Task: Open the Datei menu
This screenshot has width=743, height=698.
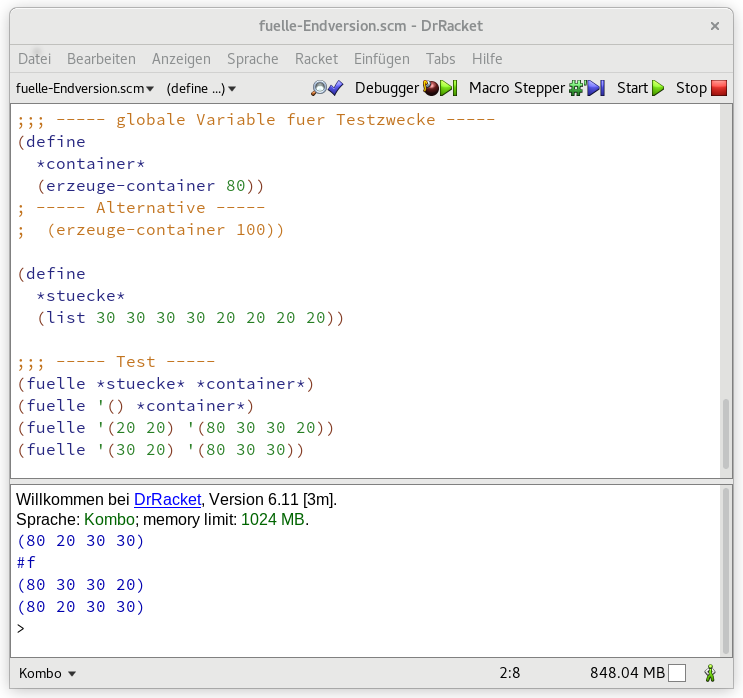Action: tap(34, 59)
